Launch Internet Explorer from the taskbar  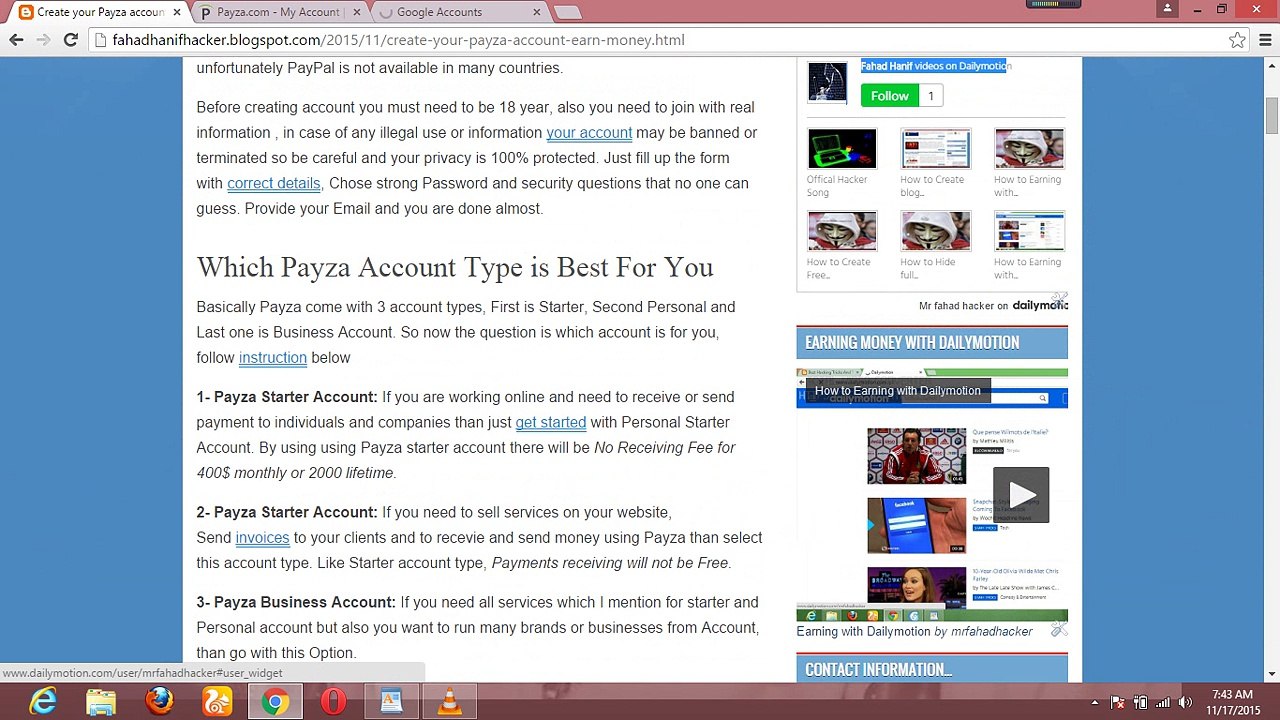coord(43,702)
